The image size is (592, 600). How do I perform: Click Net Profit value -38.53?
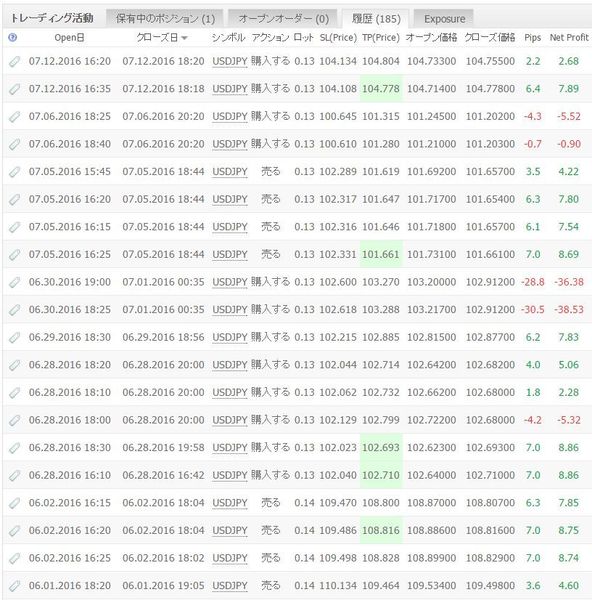point(569,310)
